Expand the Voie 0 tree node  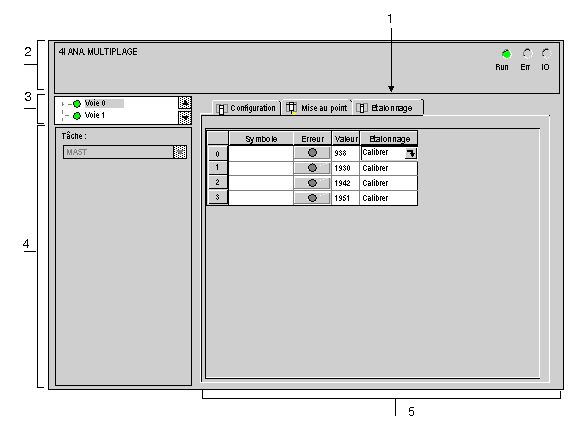[x=63, y=104]
